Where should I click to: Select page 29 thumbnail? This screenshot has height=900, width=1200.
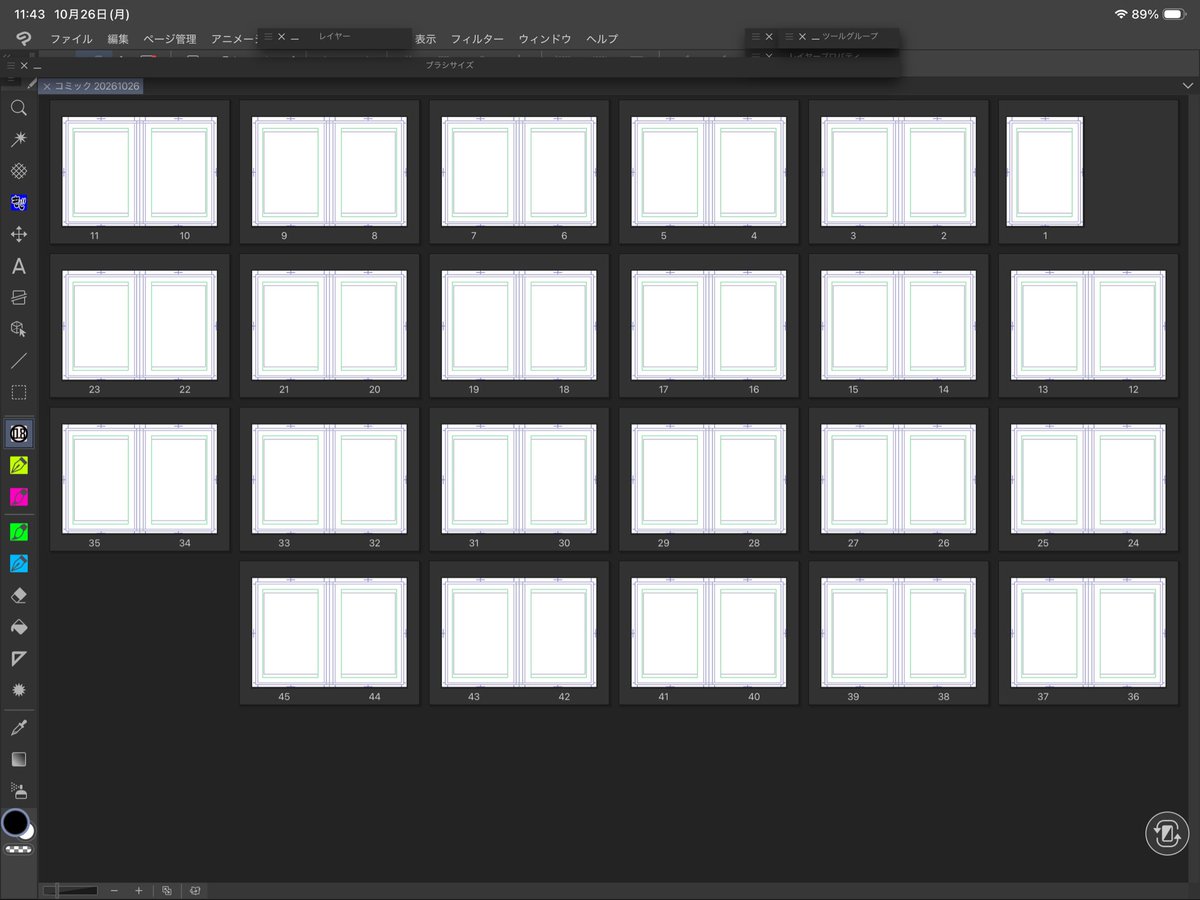point(670,479)
